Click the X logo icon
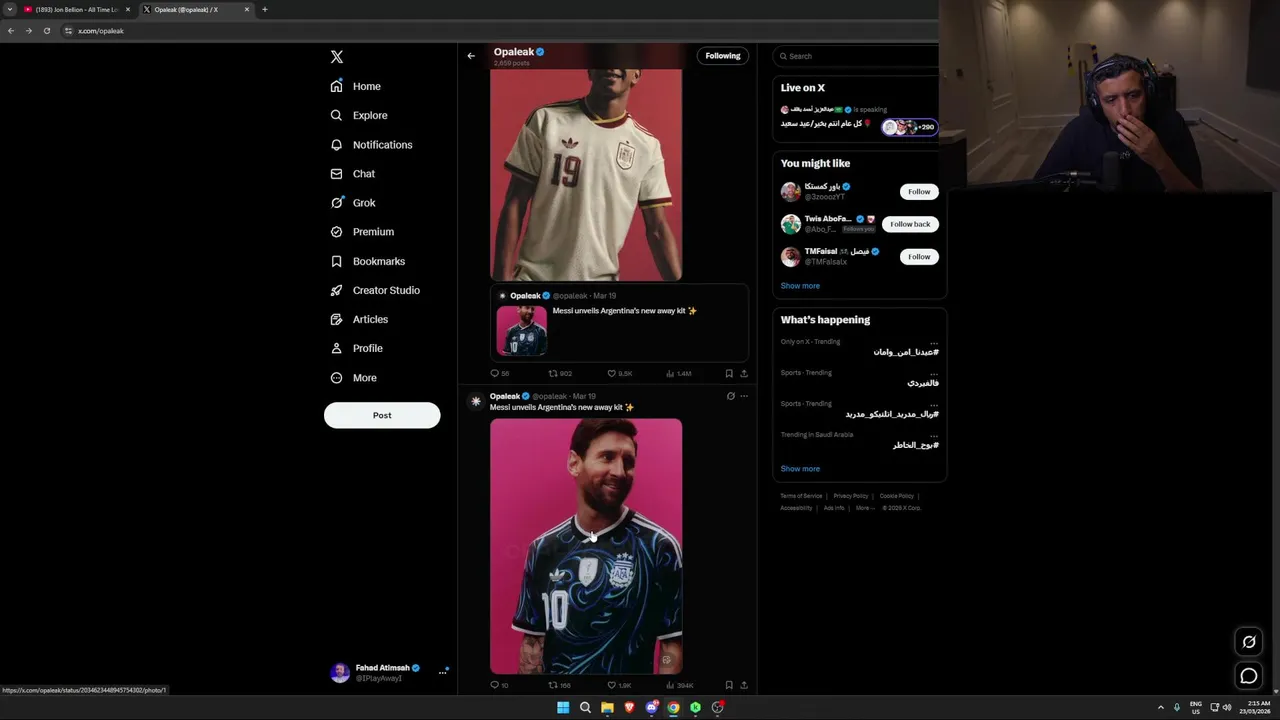Screen dimensions: 1280x720 337,57
